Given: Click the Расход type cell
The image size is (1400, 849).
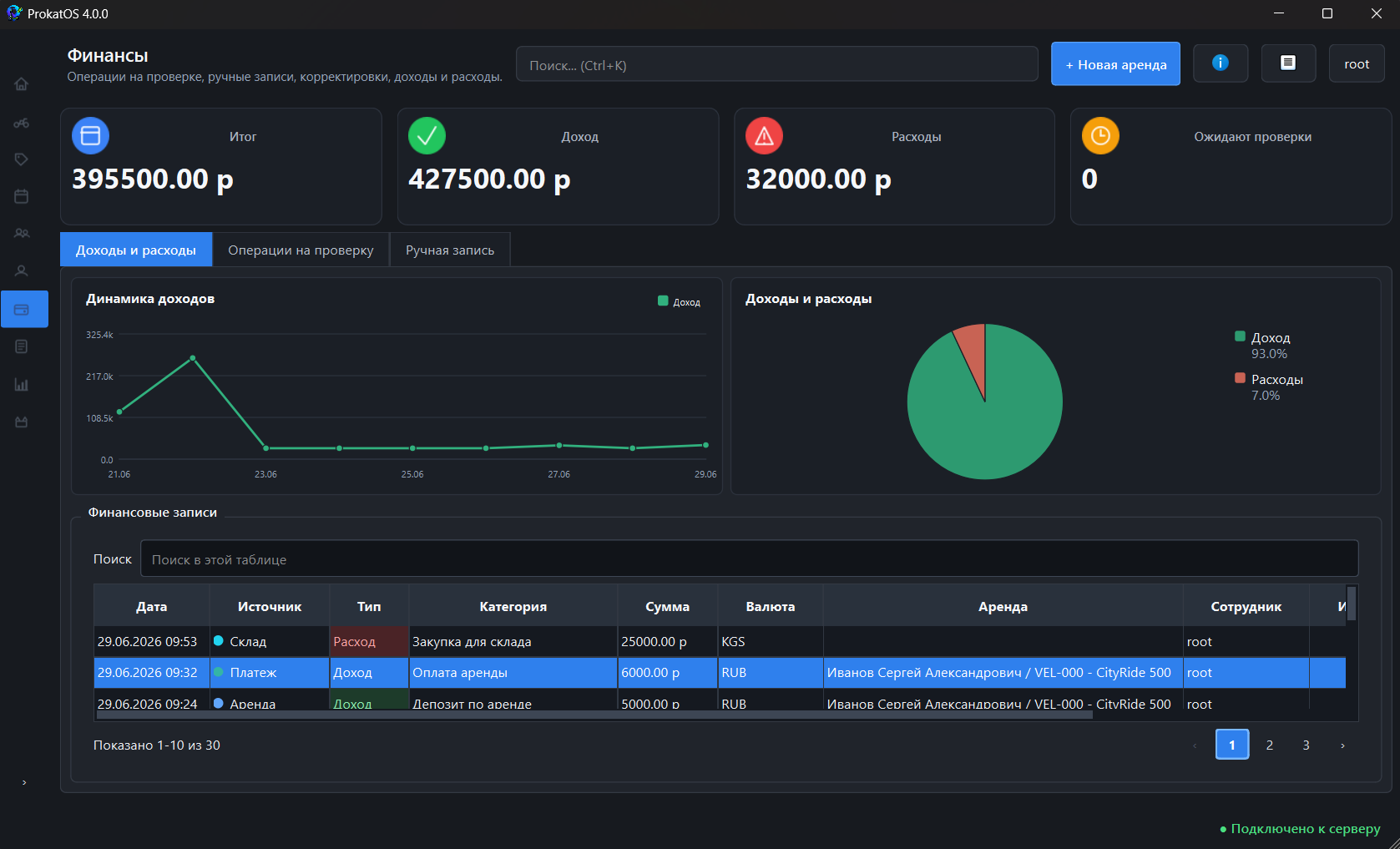Looking at the screenshot, I should (x=369, y=641).
